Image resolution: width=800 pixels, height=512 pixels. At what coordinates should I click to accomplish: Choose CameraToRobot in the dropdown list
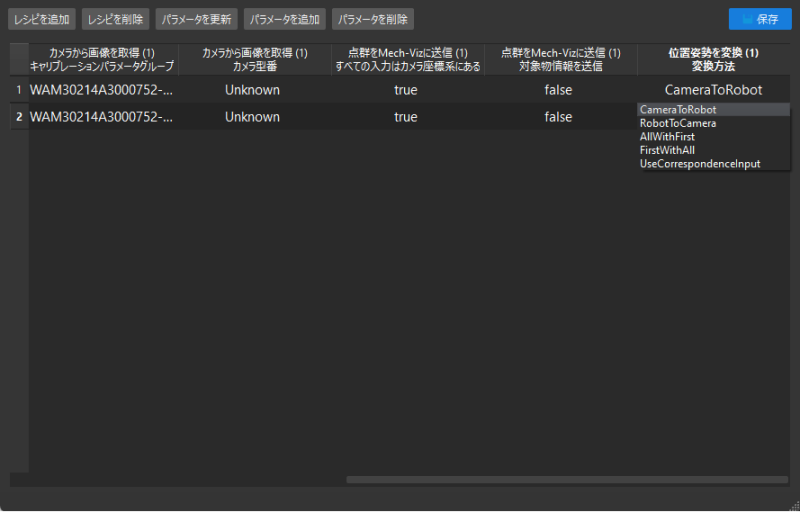pos(713,110)
